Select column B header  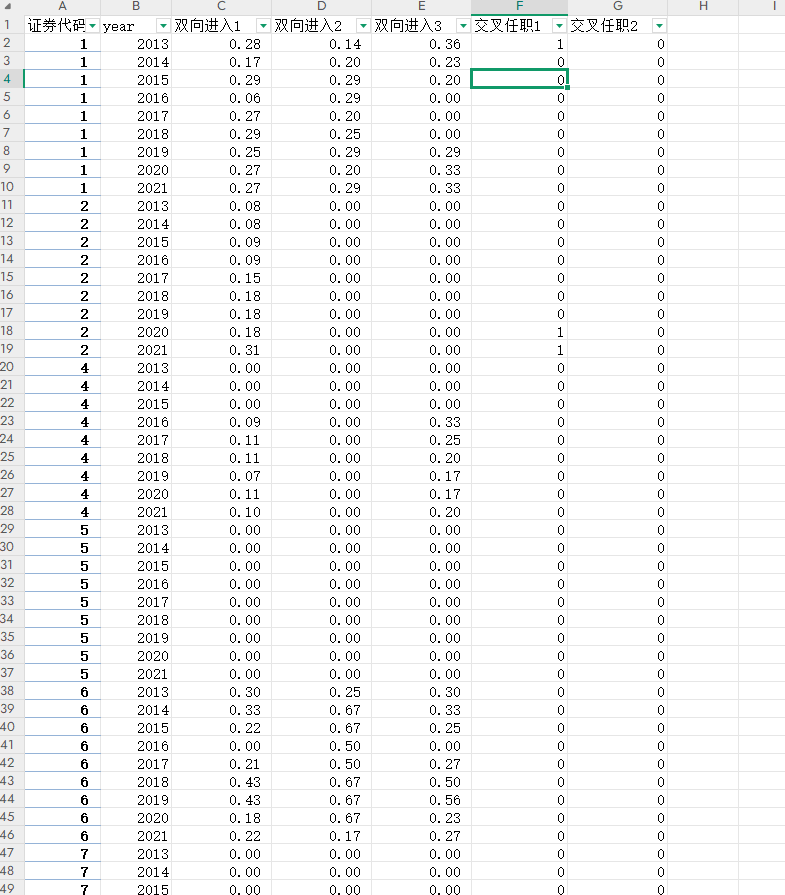[136, 6]
